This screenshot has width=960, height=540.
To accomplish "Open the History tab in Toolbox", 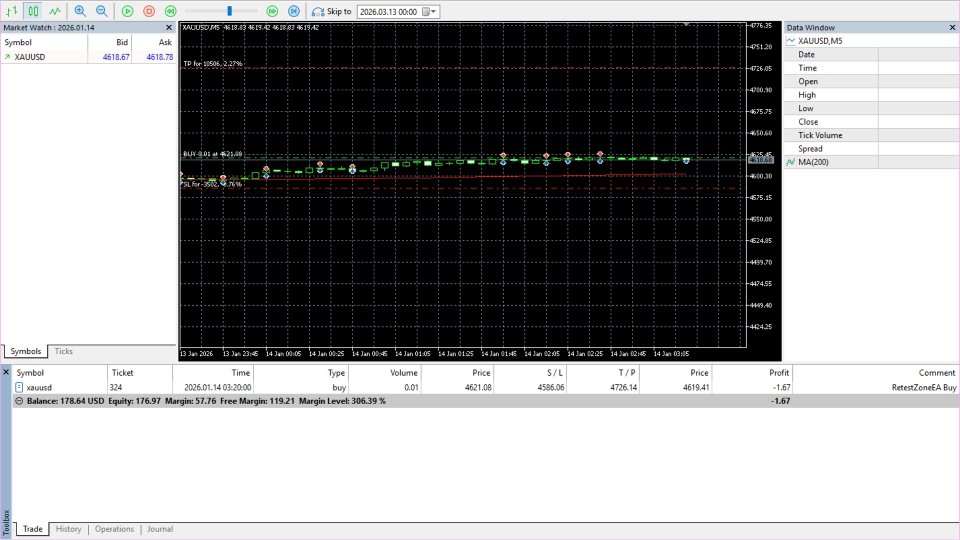I will [69, 529].
